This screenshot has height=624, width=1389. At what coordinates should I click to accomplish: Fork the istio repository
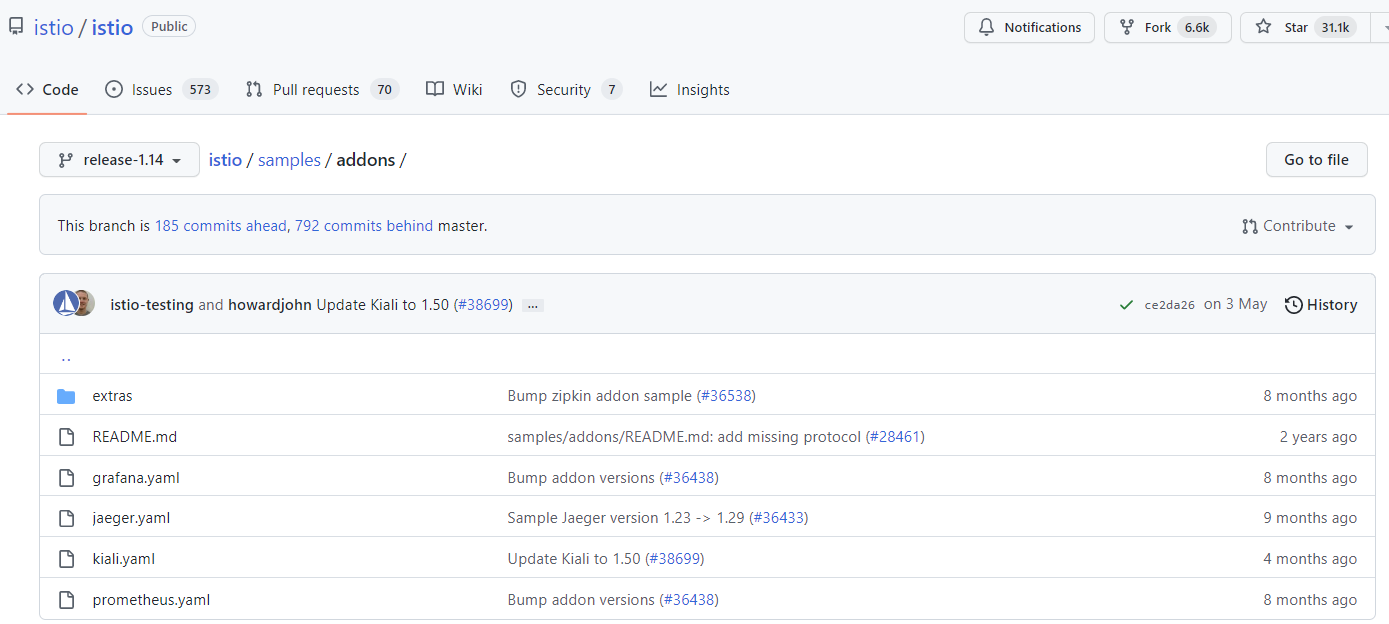coord(1167,28)
